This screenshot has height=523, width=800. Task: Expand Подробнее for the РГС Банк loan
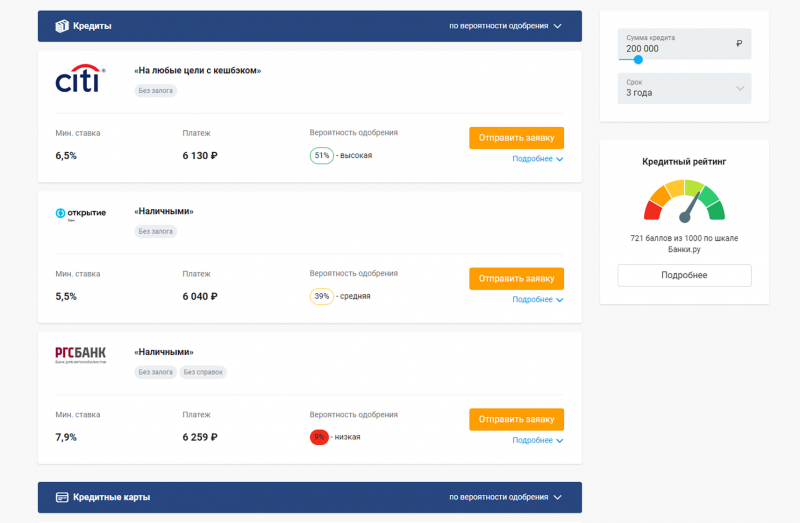click(538, 440)
